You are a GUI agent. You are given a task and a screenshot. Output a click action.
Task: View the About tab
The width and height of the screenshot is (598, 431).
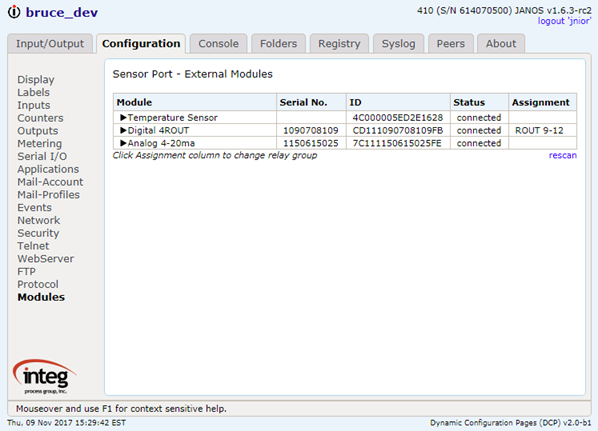click(501, 44)
